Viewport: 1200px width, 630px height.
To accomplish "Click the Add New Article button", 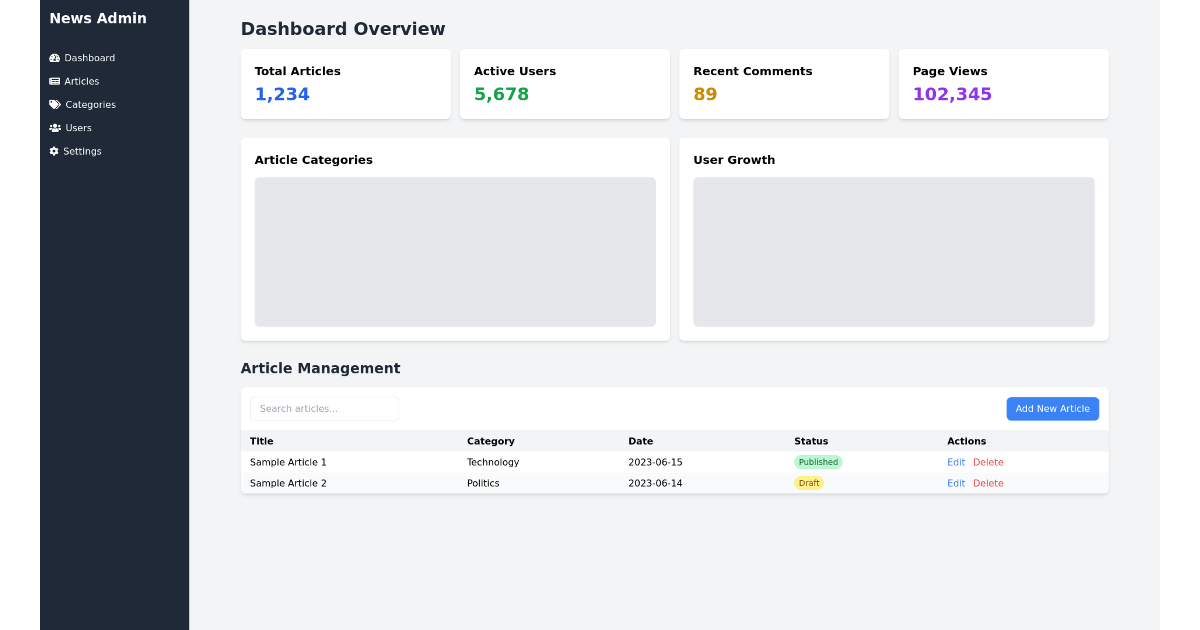I will [x=1052, y=408].
